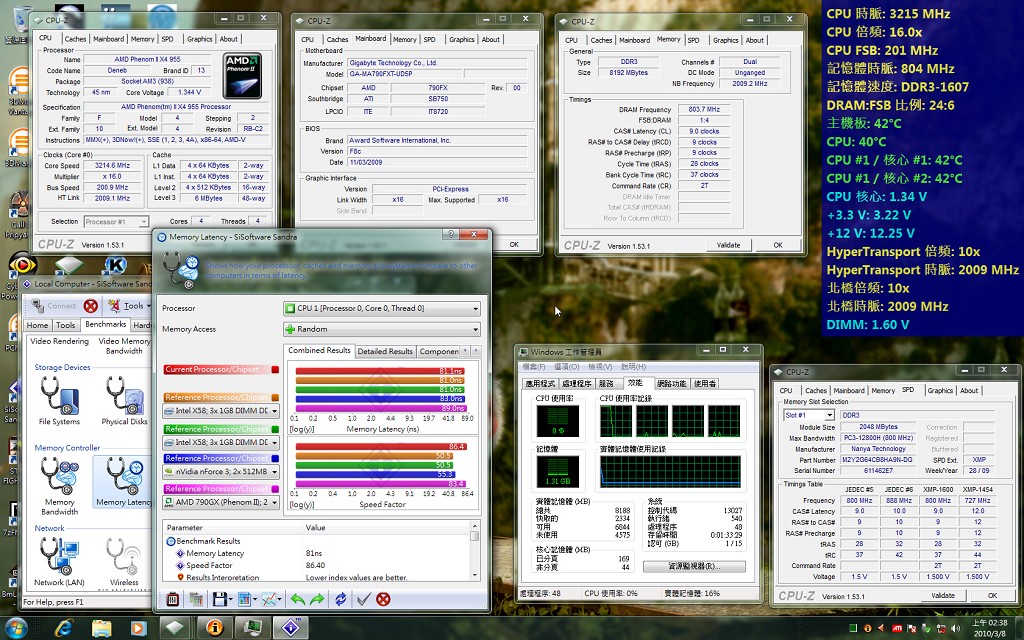
Task: Click Validate button in CPU-Z Memory window
Action: point(728,246)
